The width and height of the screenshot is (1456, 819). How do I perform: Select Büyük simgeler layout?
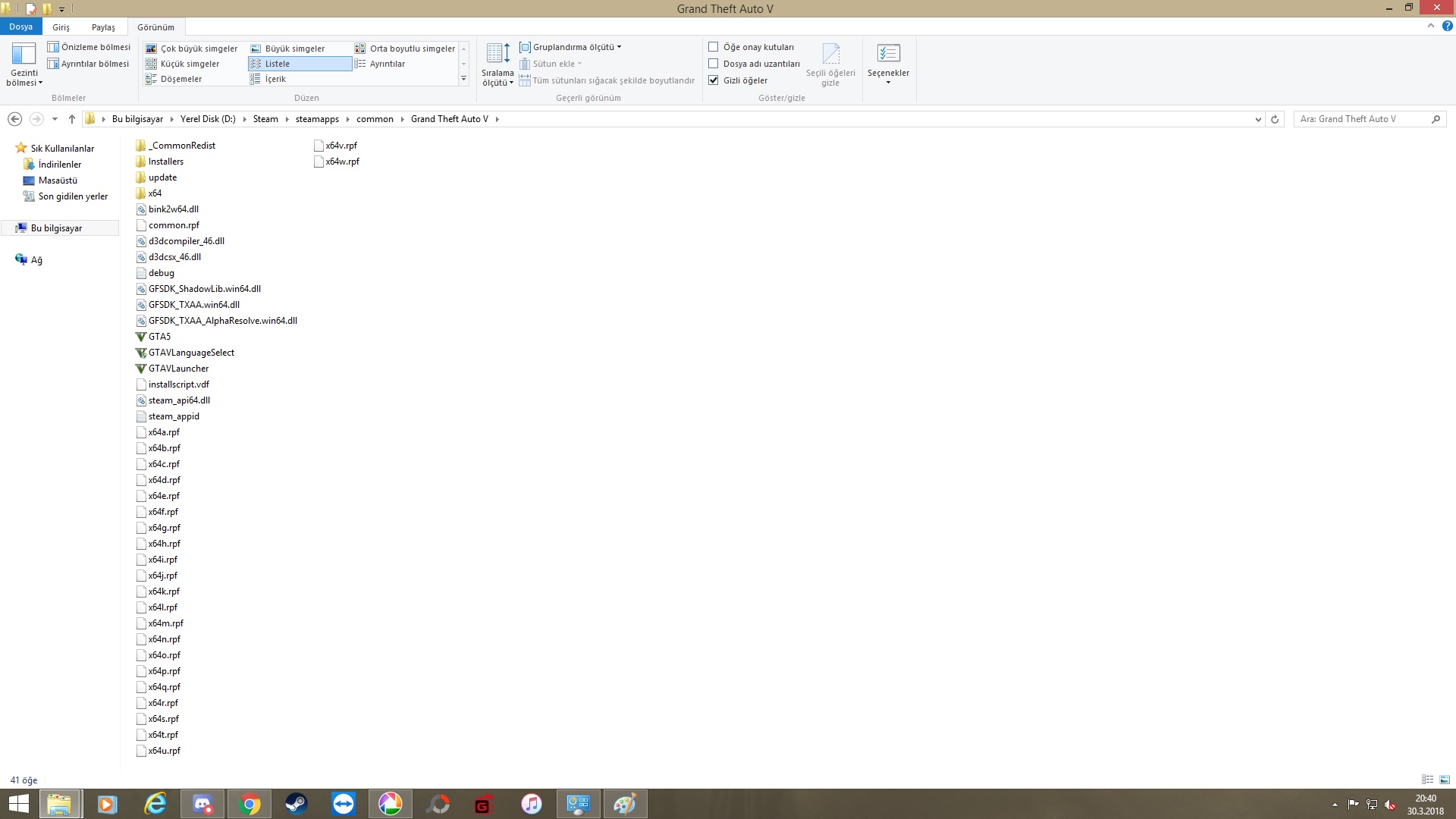click(287, 49)
